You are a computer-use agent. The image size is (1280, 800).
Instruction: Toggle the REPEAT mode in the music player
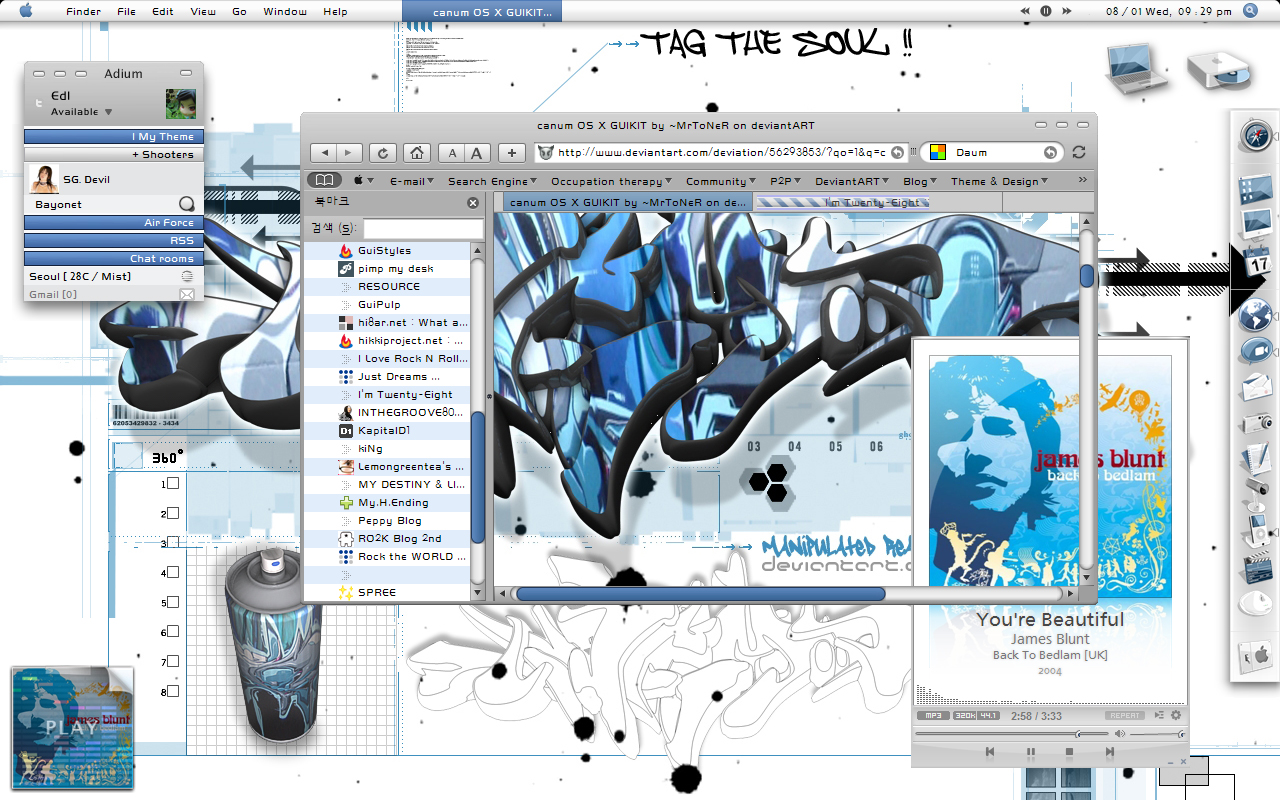[x=1124, y=715]
